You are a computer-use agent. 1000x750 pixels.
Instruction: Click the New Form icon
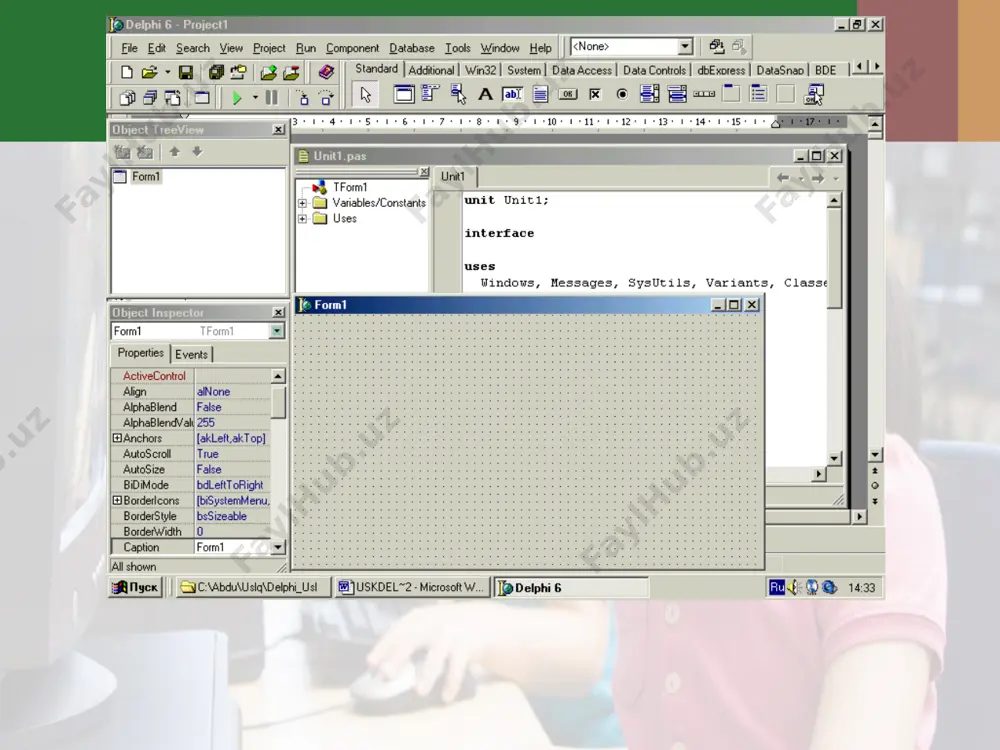tap(202, 98)
